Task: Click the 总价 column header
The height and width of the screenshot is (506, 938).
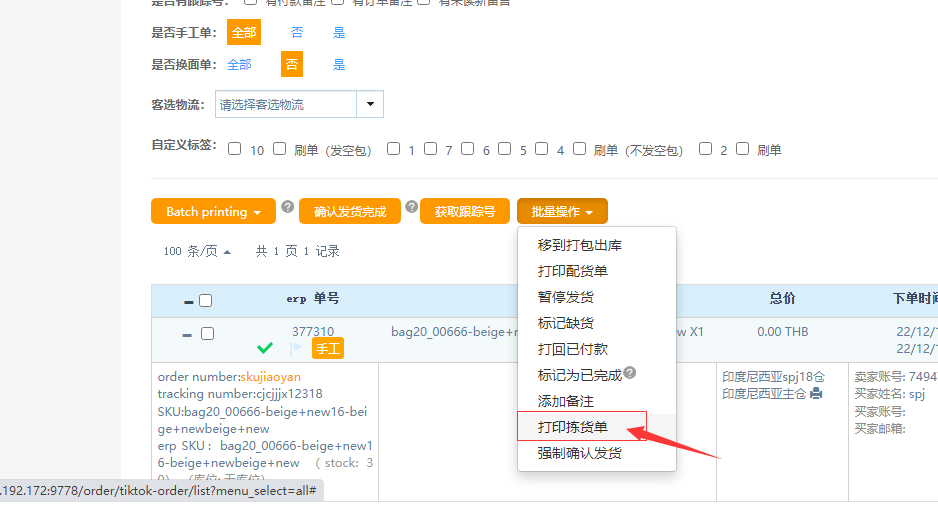Action: (x=782, y=298)
